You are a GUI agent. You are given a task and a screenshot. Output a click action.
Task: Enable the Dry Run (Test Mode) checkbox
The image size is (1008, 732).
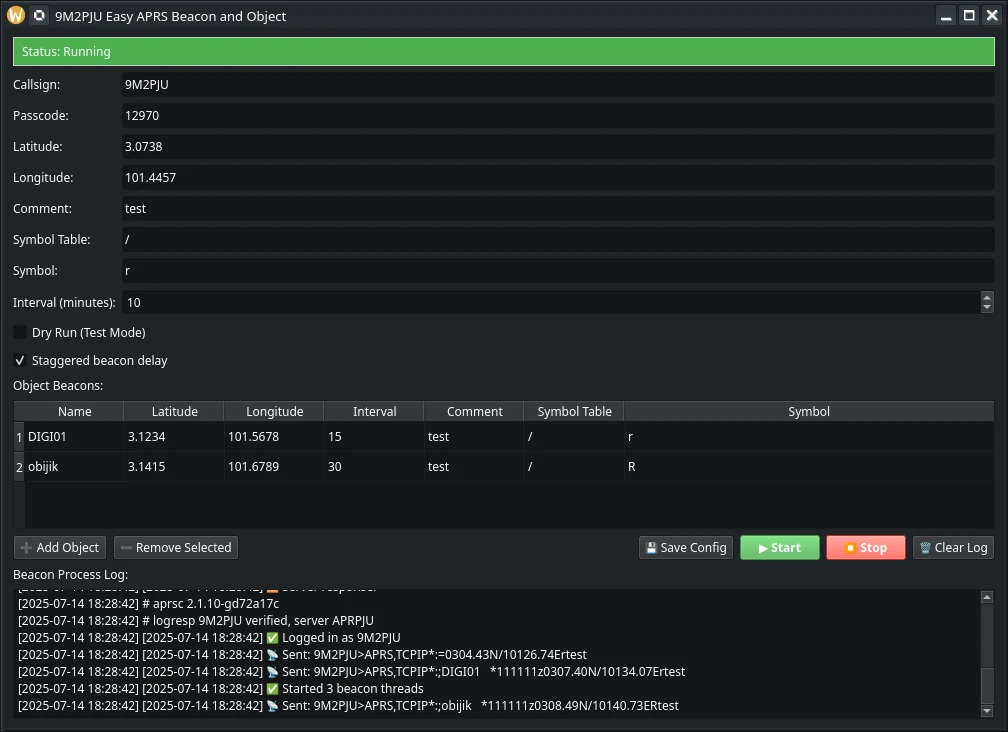click(20, 332)
